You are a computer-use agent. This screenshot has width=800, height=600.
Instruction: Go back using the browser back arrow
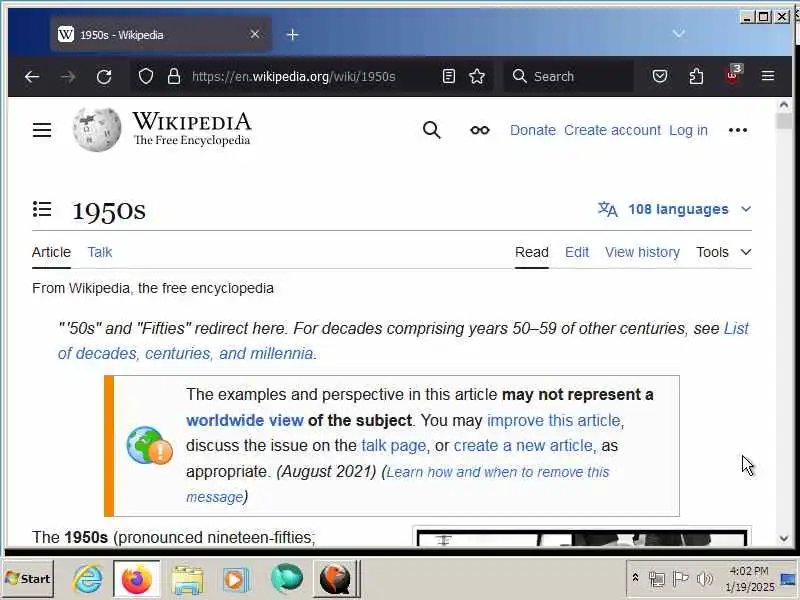pos(32,77)
